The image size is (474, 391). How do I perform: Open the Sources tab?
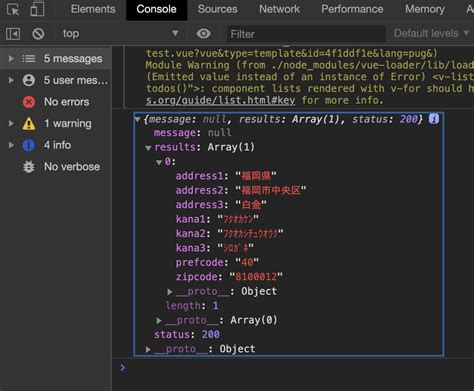(x=217, y=9)
